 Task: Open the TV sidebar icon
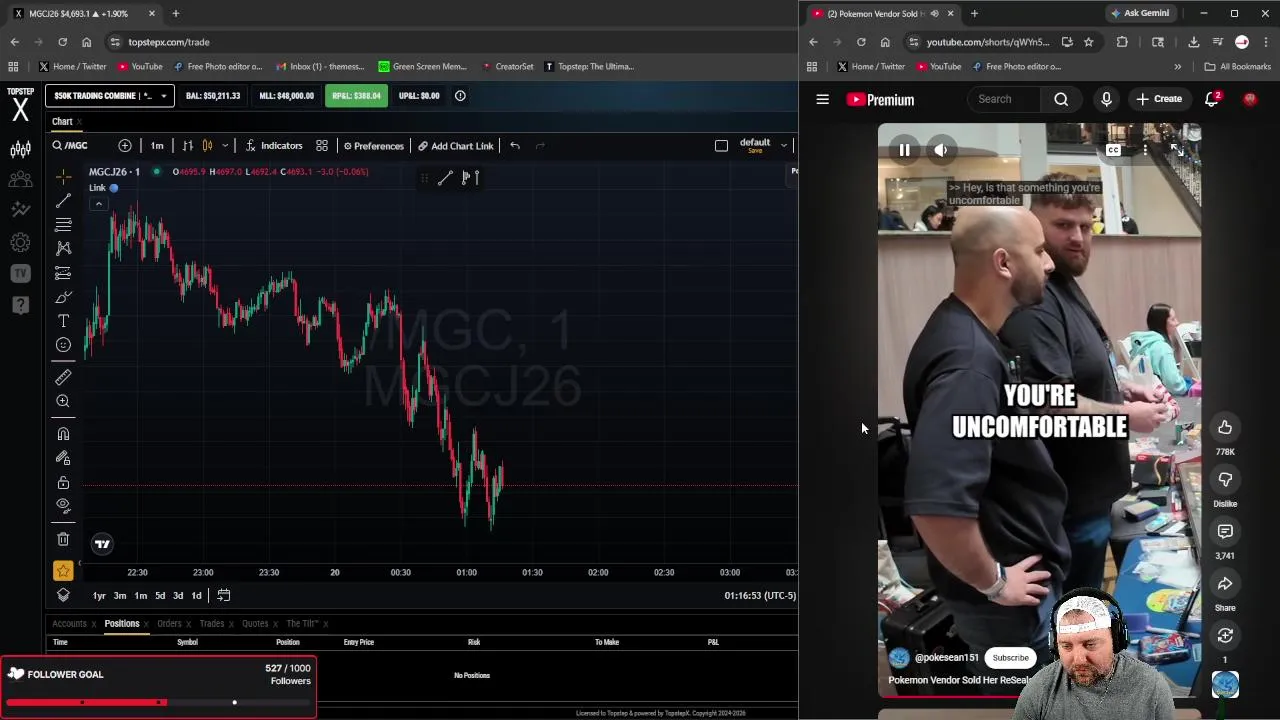20,273
